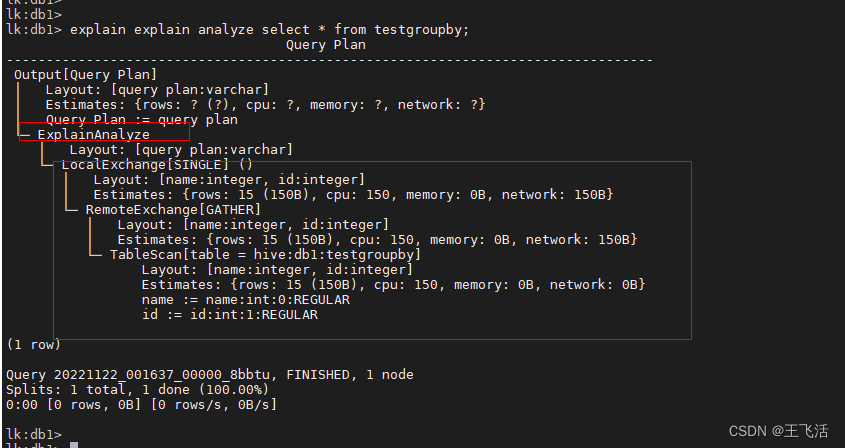The image size is (845, 448).
Task: Click the centered "Query Plan" column header
Action: [x=326, y=45]
